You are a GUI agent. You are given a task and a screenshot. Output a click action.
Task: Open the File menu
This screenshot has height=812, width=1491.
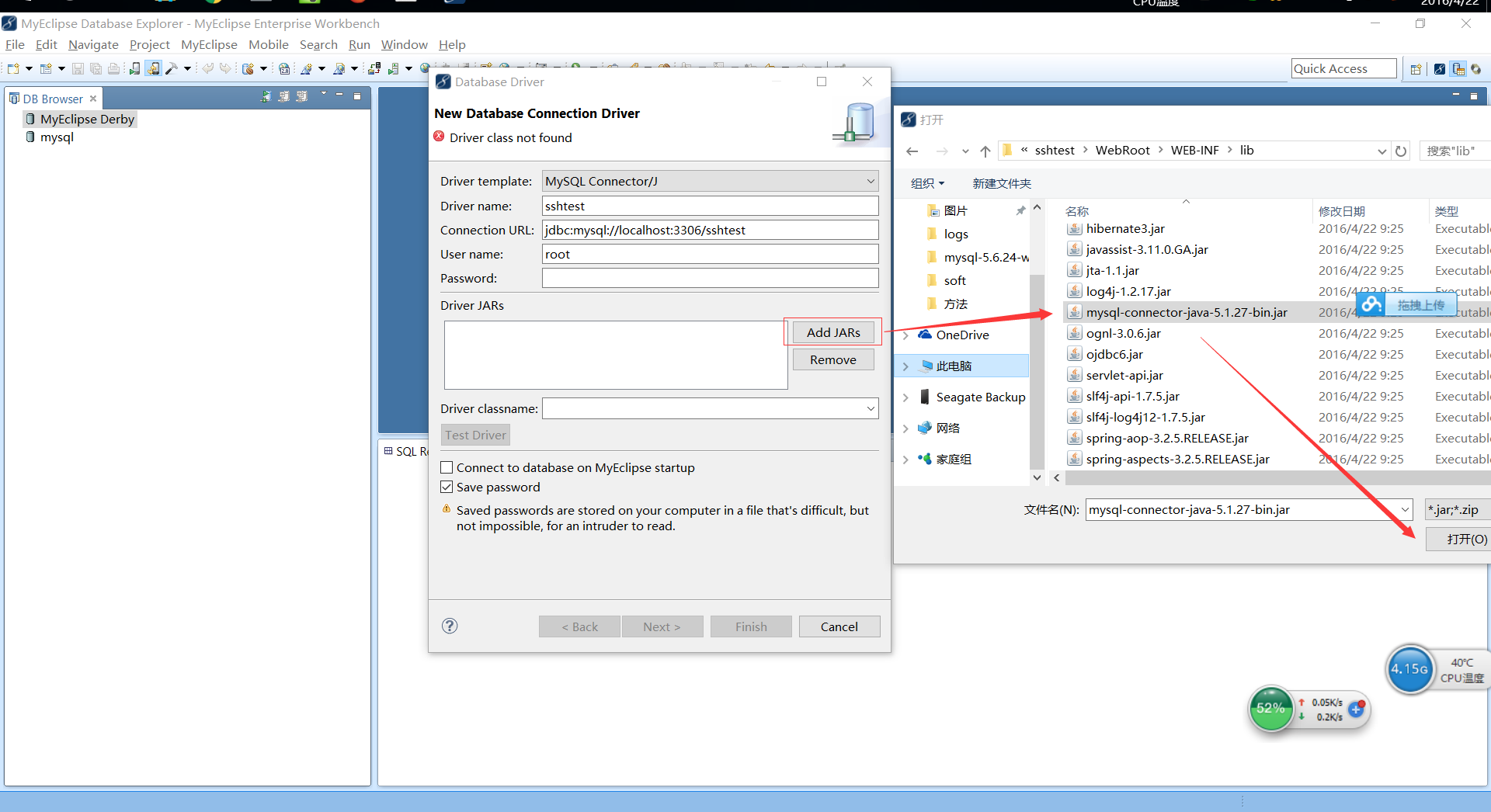15,45
